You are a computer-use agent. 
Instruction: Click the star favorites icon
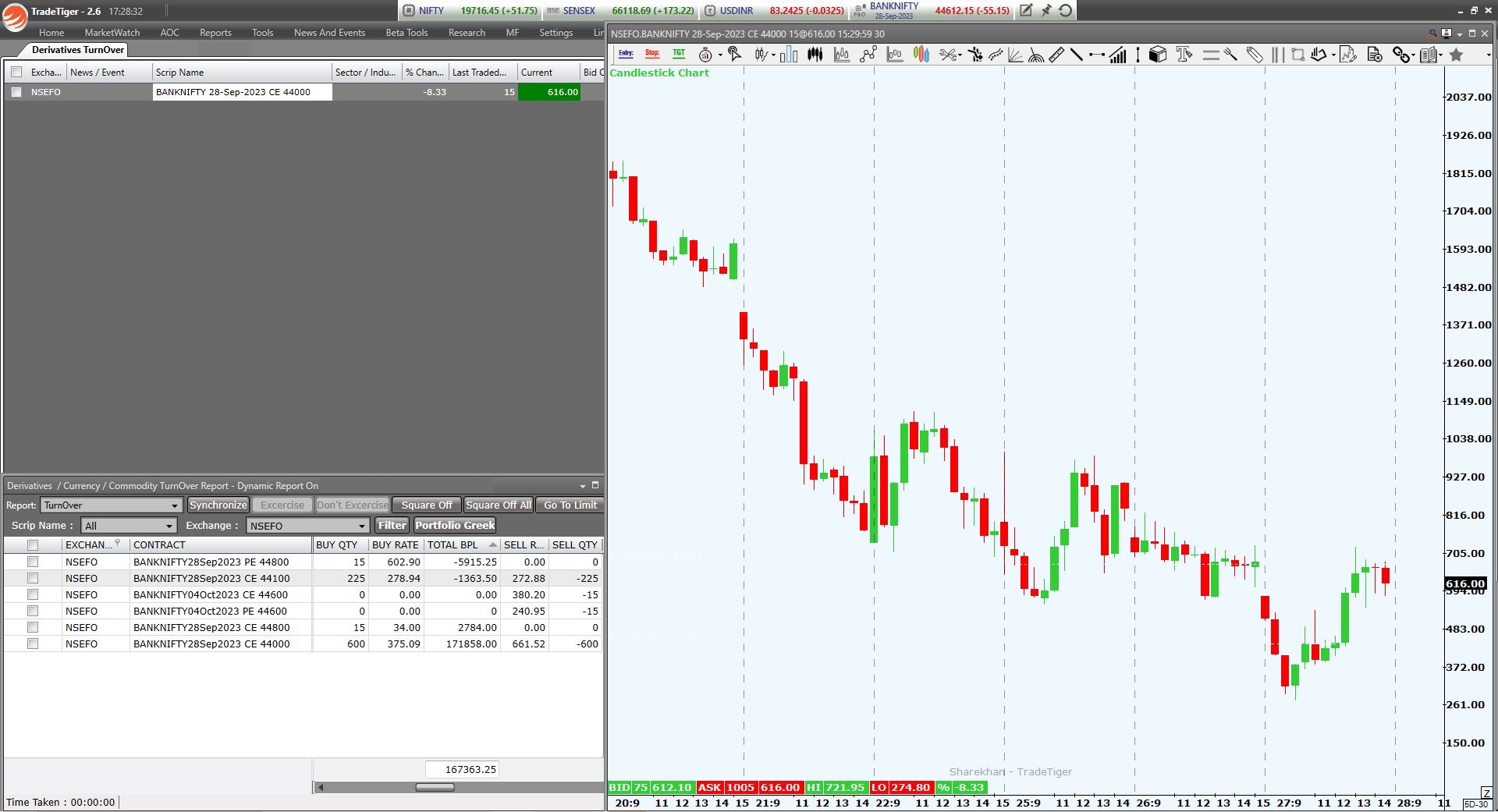click(x=1456, y=55)
